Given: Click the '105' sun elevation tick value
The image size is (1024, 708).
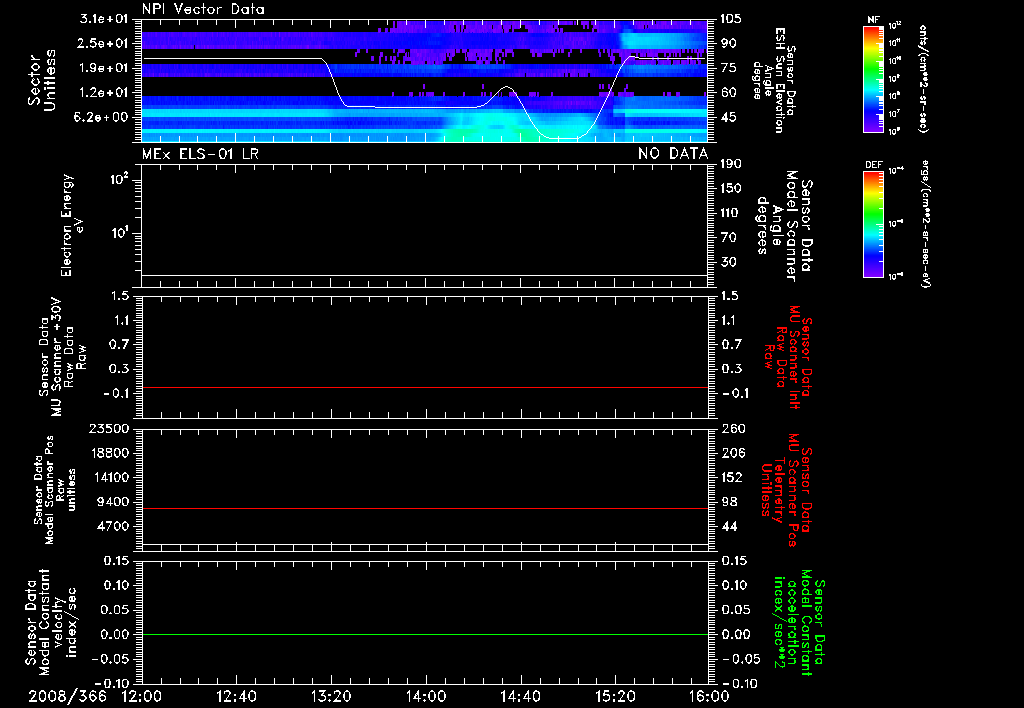Looking at the screenshot, I should 731,19.
